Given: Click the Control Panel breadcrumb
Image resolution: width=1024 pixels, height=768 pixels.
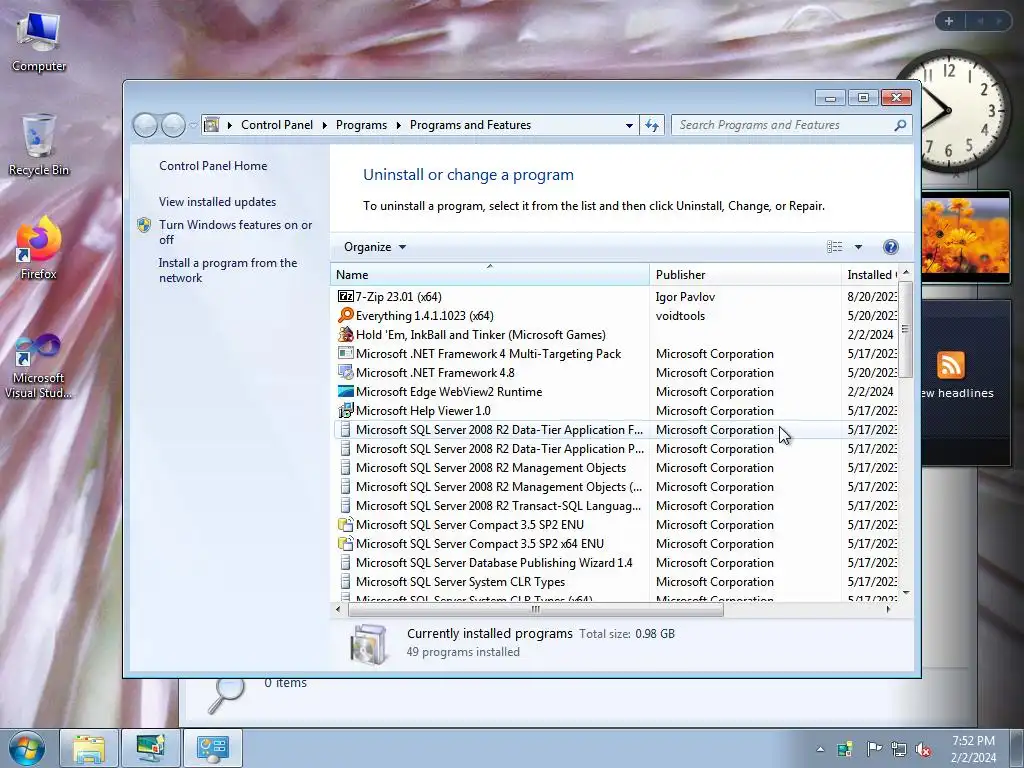Looking at the screenshot, I should [x=277, y=125].
